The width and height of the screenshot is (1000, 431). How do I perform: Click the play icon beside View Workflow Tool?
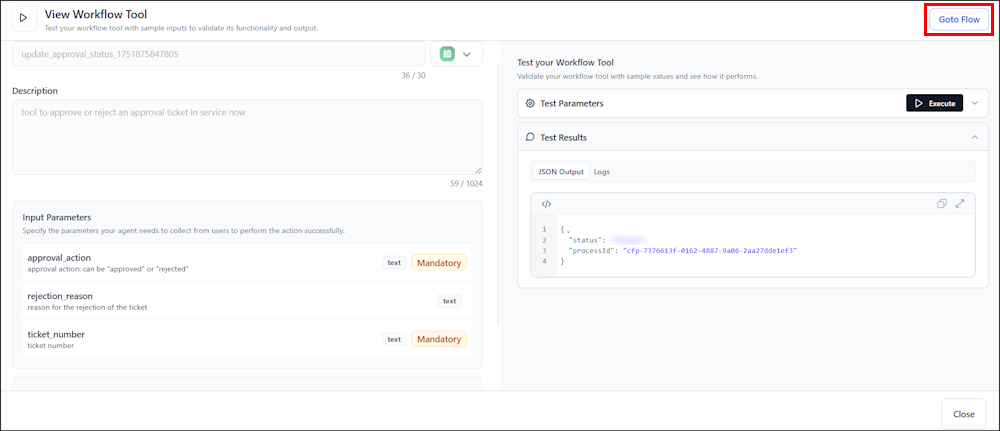point(22,18)
